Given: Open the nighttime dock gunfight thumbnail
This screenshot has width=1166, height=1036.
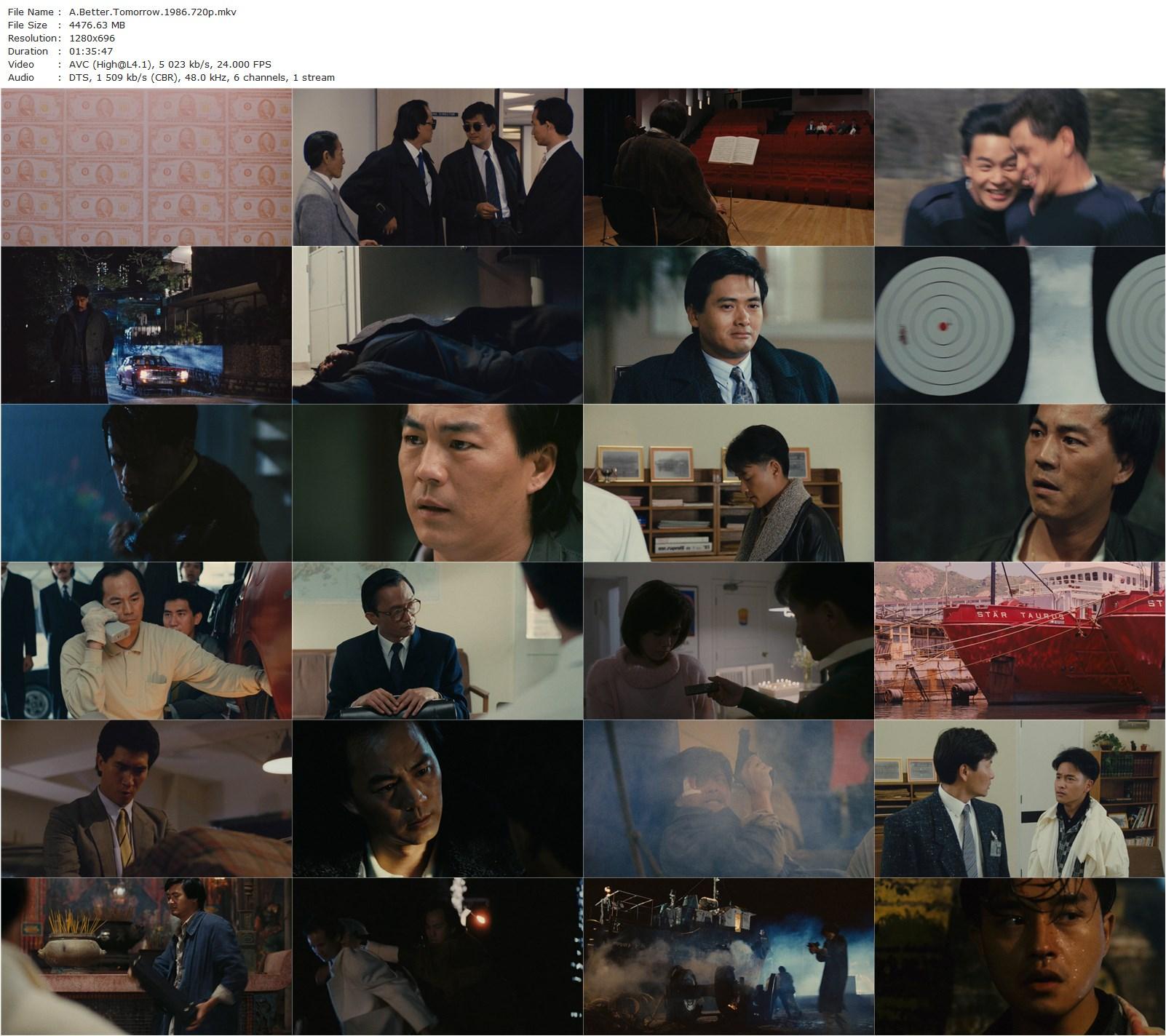Looking at the screenshot, I should 729,956.
